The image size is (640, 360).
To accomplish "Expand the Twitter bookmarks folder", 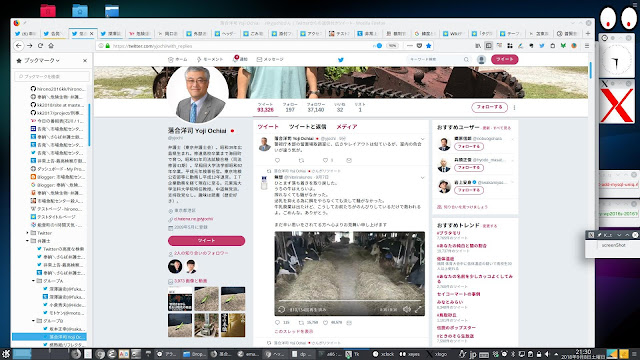I will point(28,233).
